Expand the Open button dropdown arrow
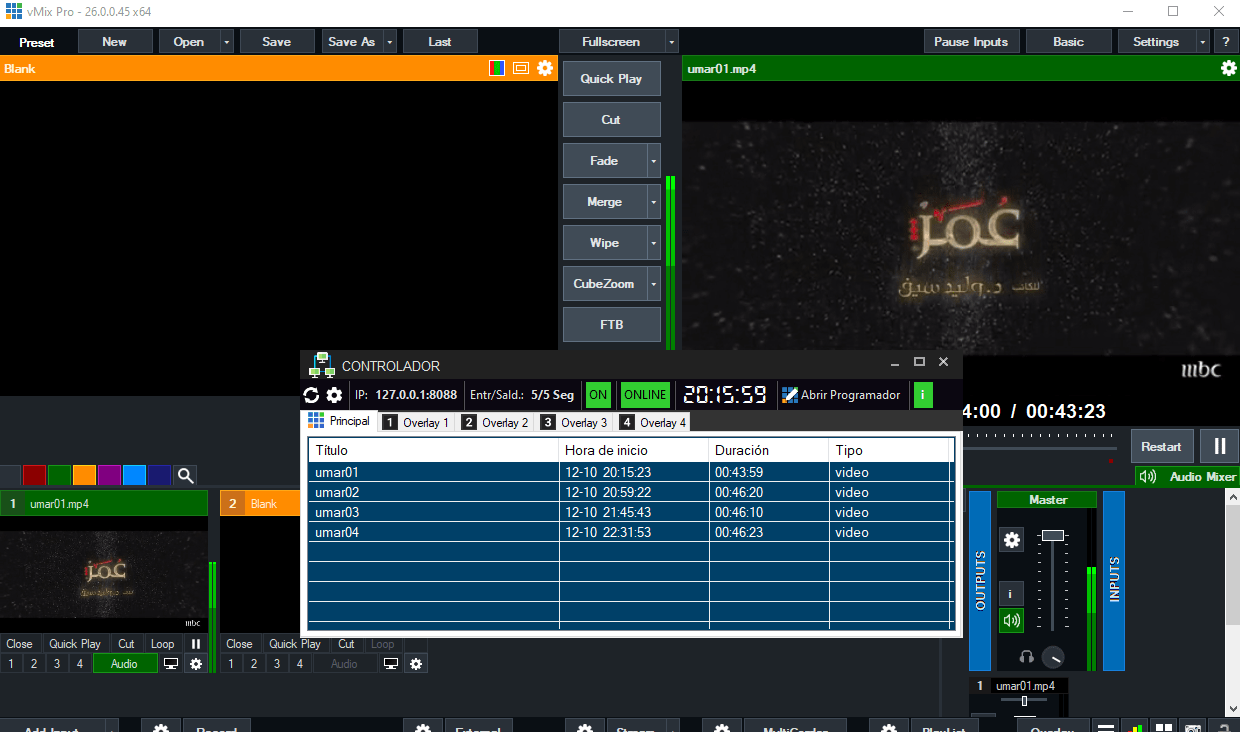1240x732 pixels. (227, 42)
